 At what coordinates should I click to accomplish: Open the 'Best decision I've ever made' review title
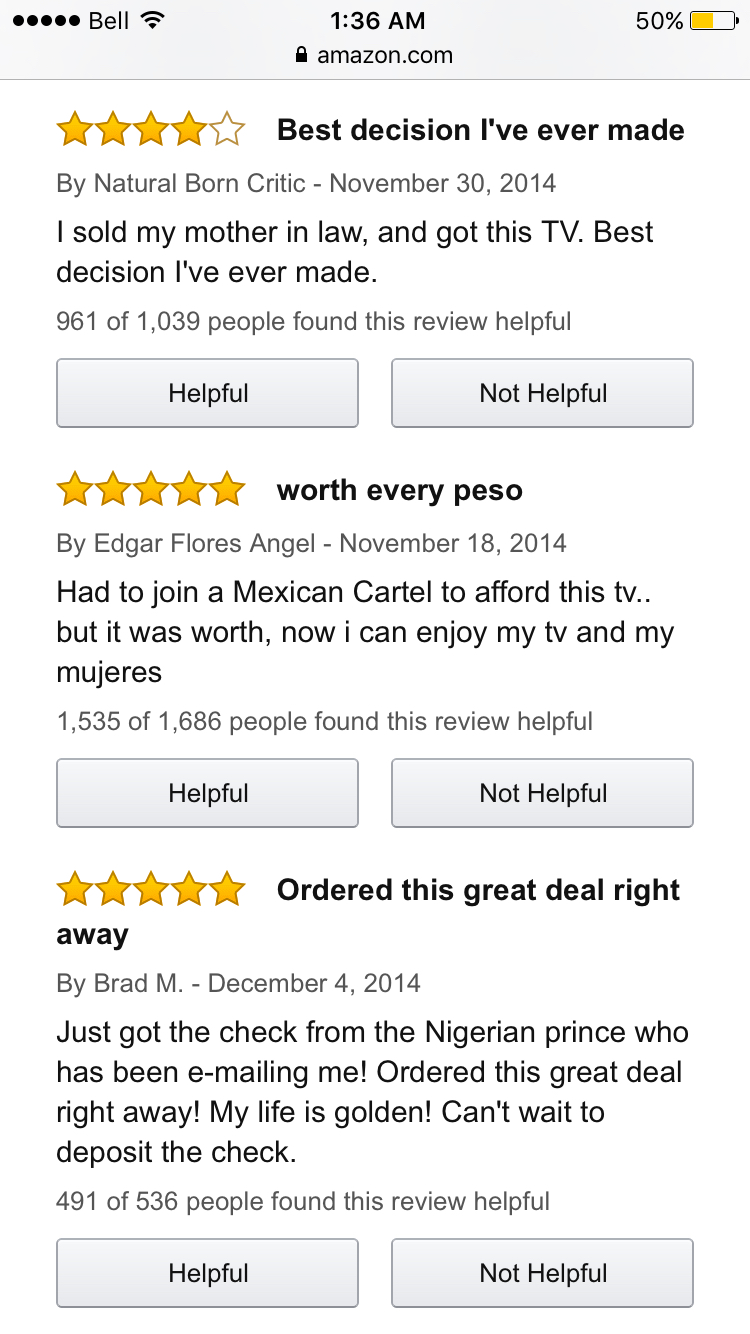coord(481,130)
